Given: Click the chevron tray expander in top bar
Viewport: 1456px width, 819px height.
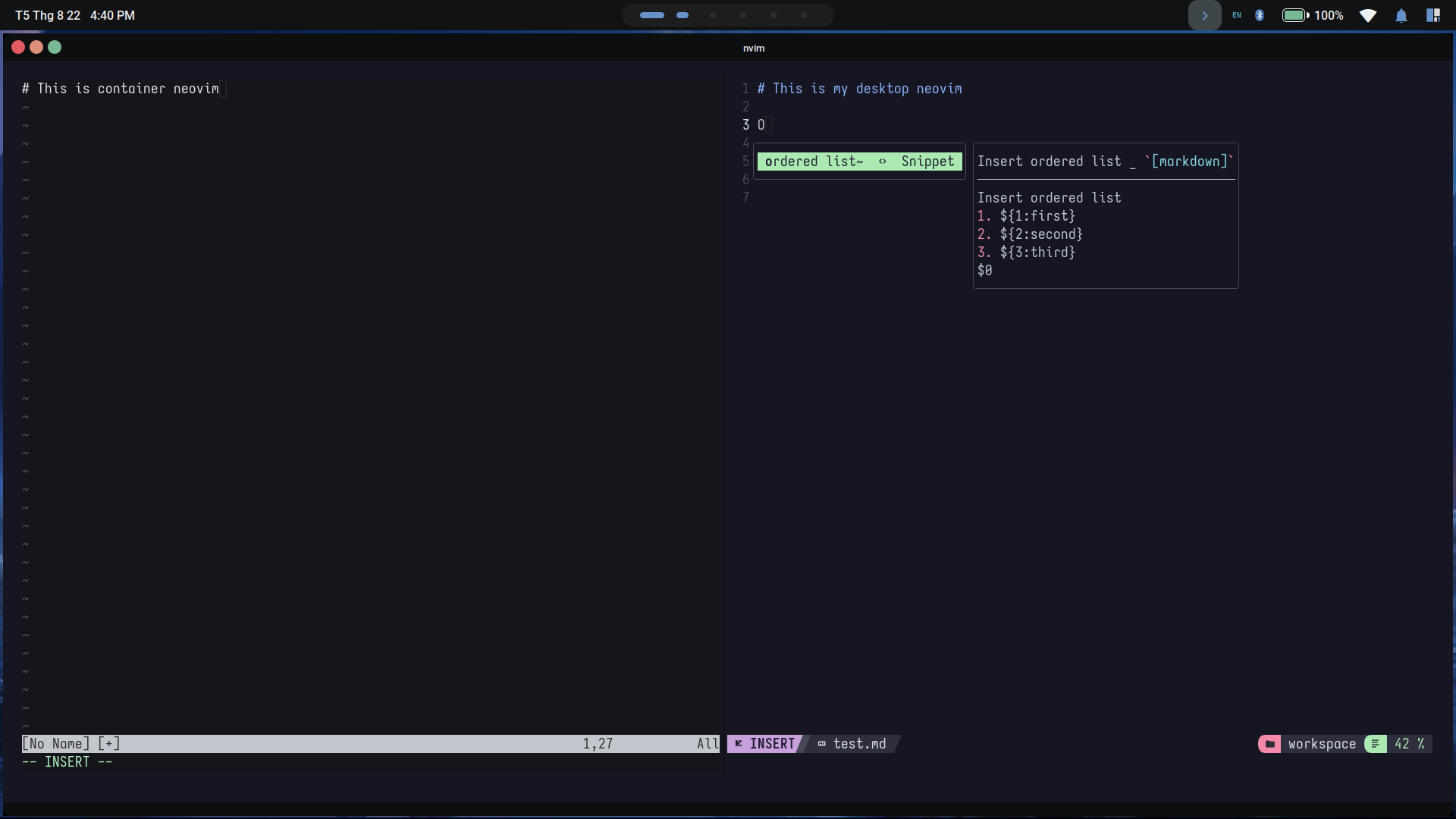Looking at the screenshot, I should click(x=1204, y=15).
